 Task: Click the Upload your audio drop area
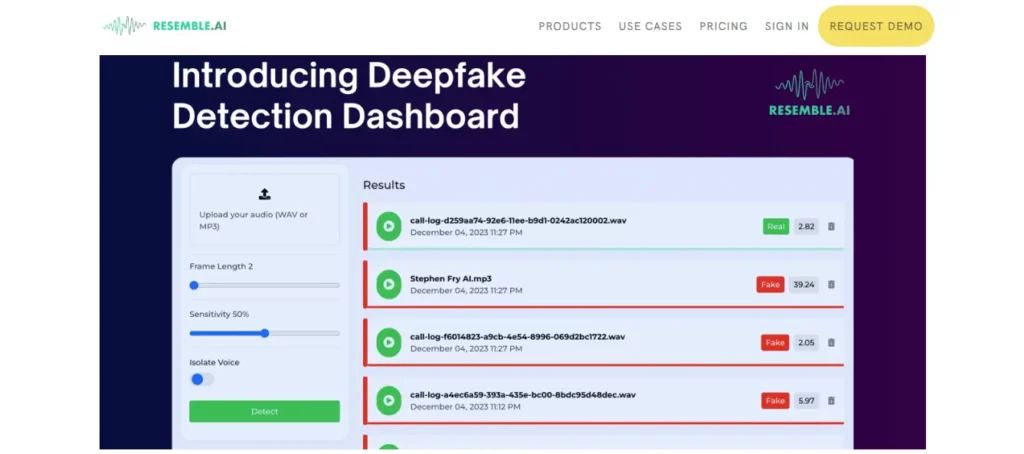[x=264, y=209]
